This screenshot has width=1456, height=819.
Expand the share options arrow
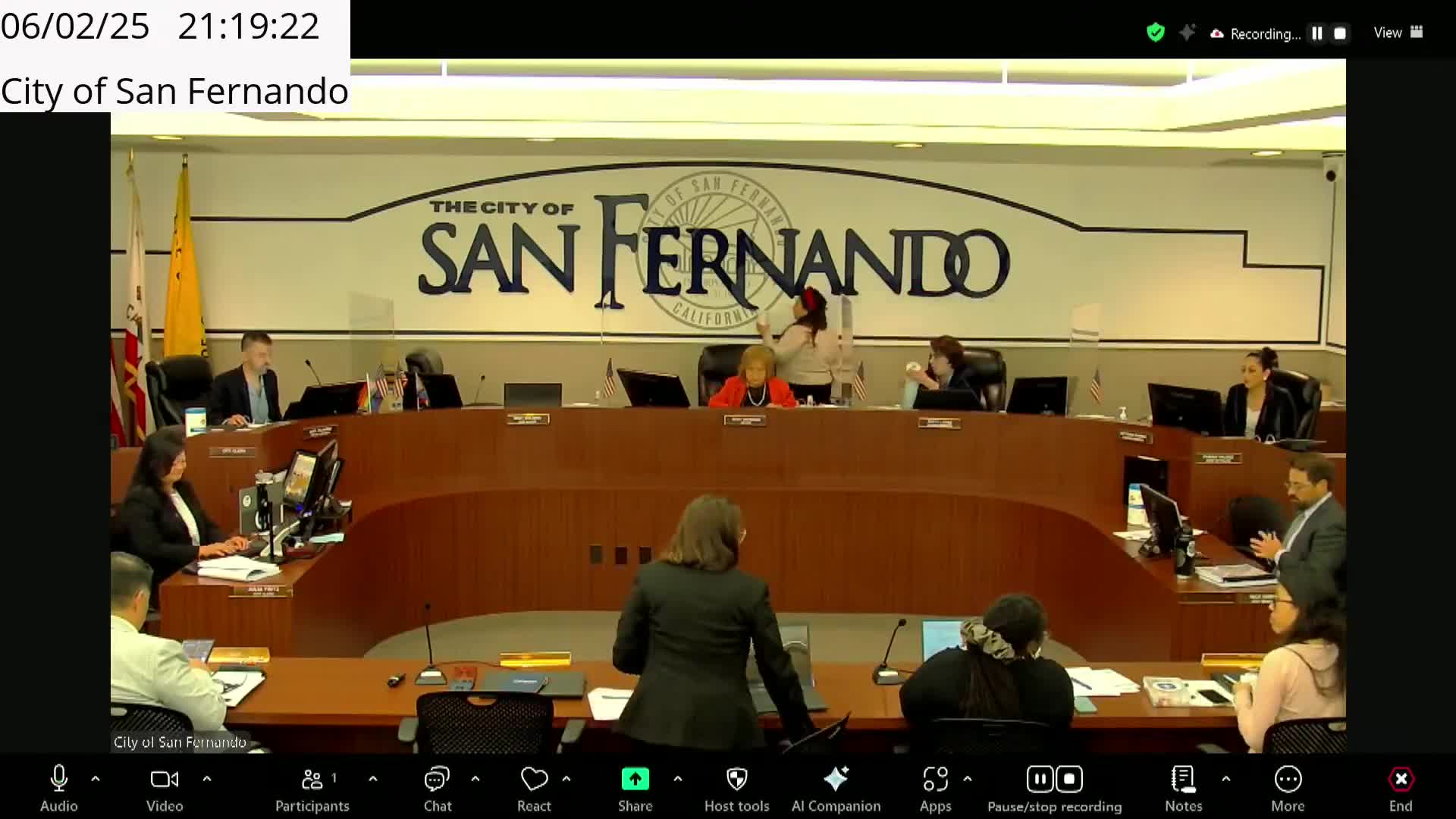coord(678,779)
